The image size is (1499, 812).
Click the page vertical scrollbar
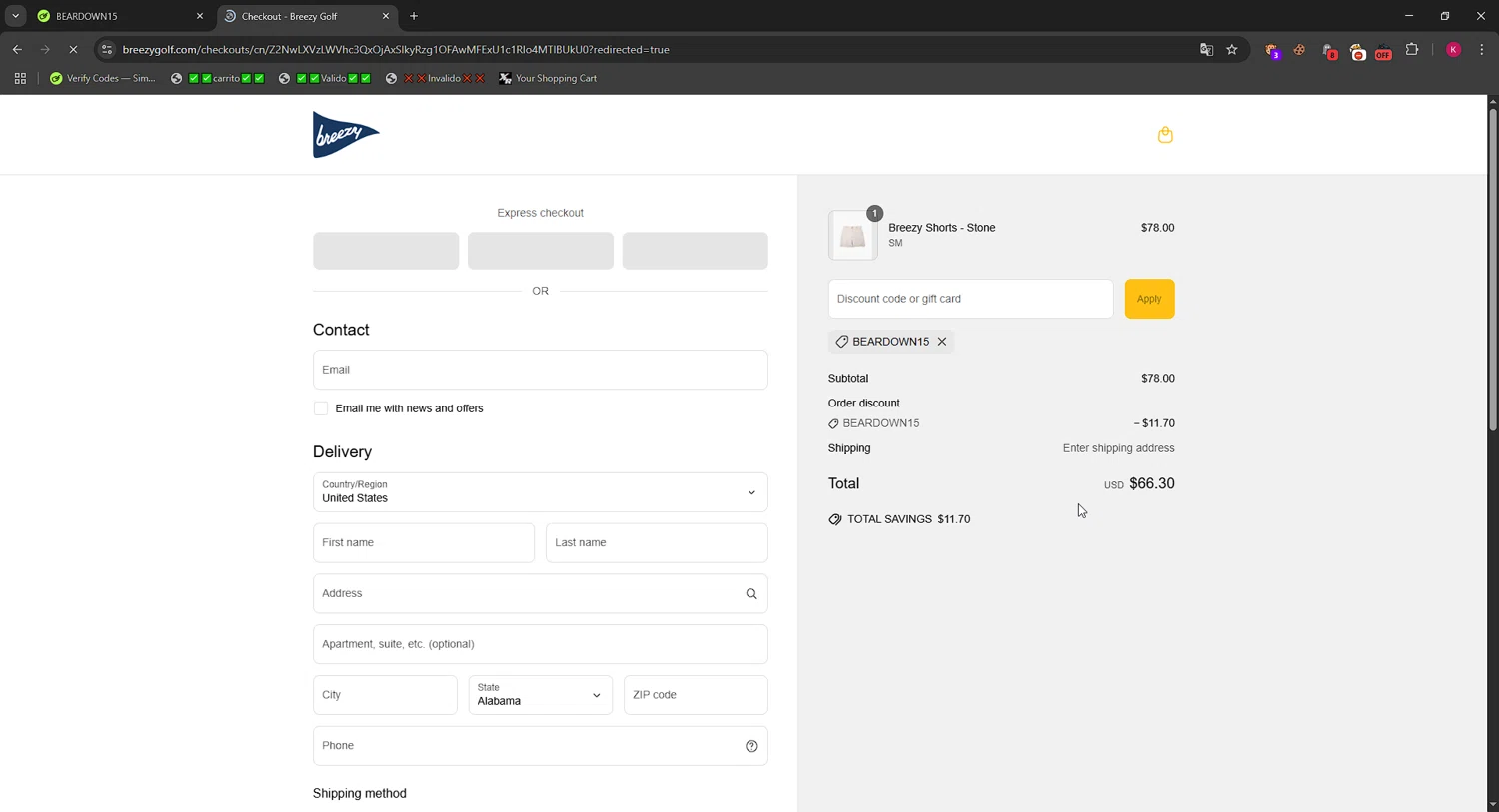point(1493,270)
